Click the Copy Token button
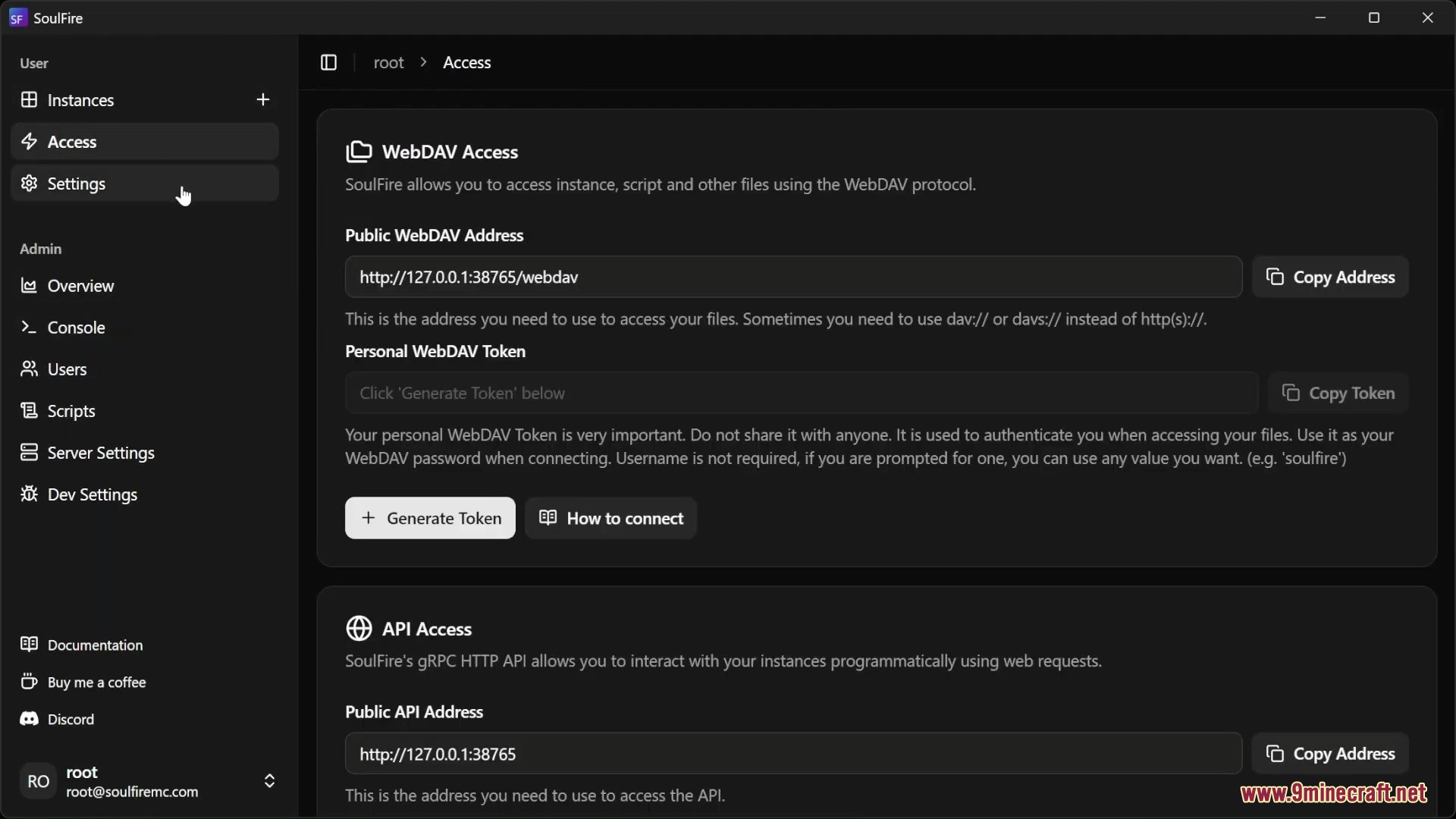 point(1338,393)
